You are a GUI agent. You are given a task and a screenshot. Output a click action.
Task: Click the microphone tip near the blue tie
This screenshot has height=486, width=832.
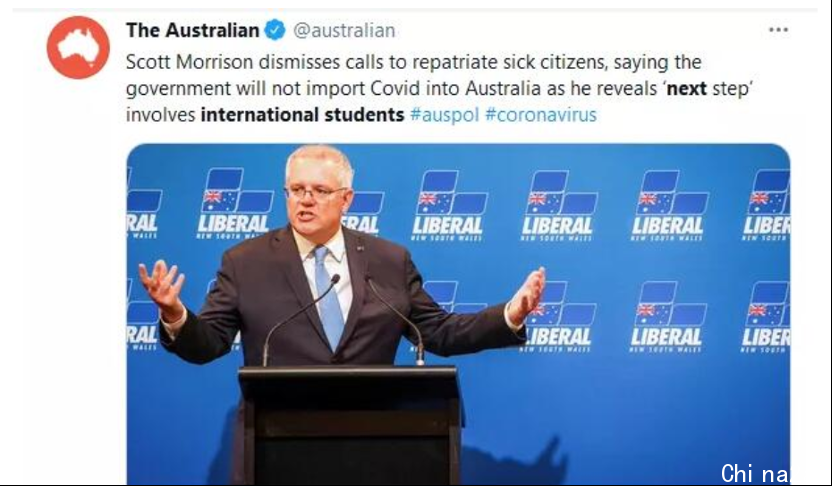[x=335, y=279]
